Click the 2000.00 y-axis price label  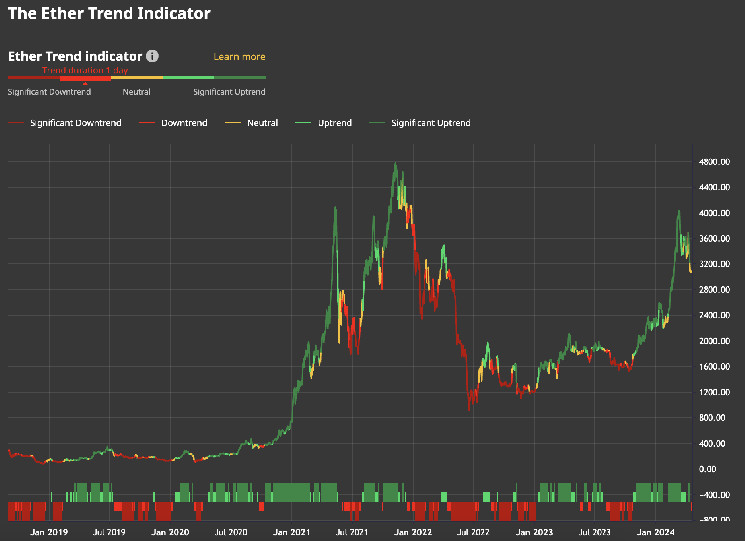tap(714, 341)
